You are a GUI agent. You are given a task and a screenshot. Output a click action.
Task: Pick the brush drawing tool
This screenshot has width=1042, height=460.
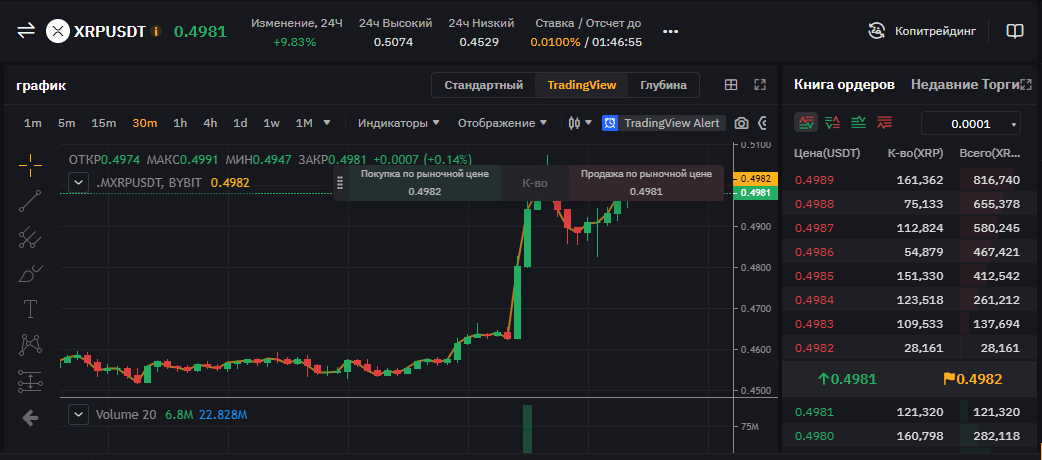click(31, 273)
